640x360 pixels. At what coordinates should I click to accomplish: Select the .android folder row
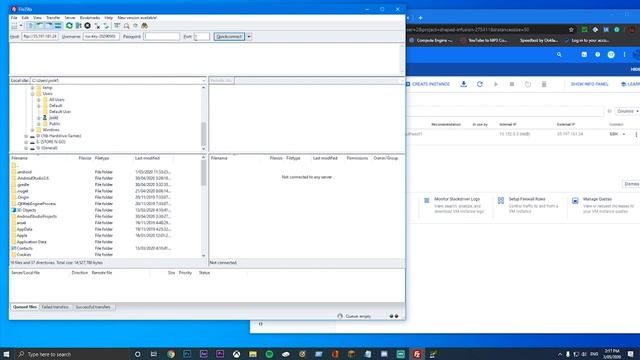point(106,172)
